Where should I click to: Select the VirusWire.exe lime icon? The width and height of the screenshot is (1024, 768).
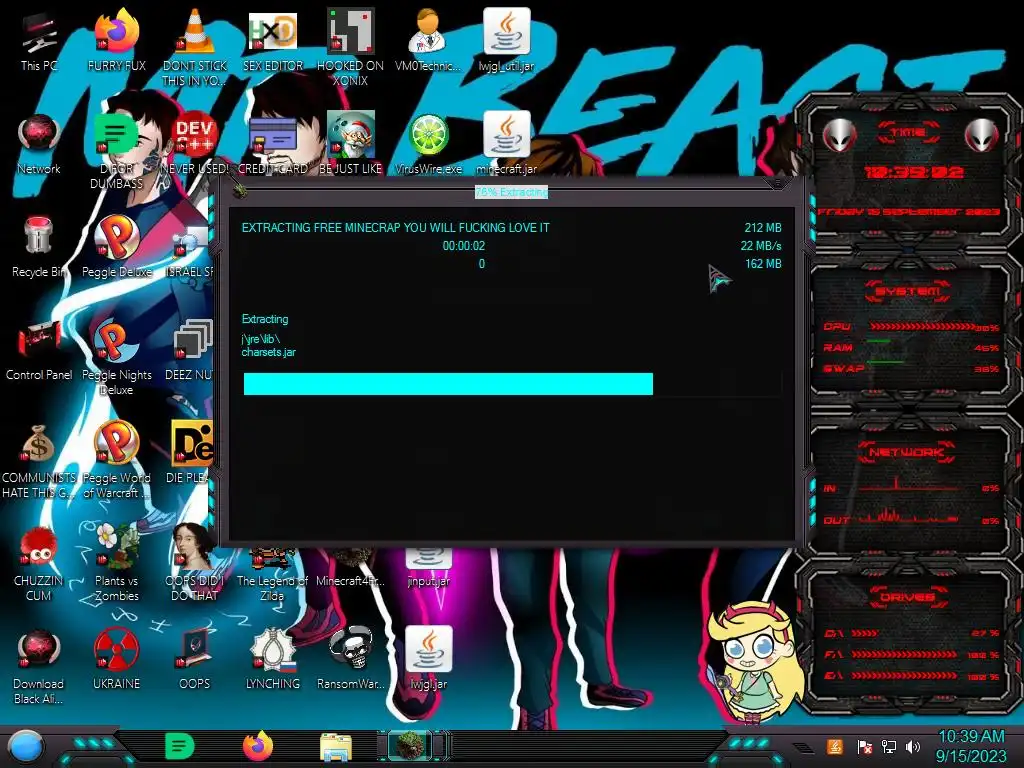tap(428, 144)
